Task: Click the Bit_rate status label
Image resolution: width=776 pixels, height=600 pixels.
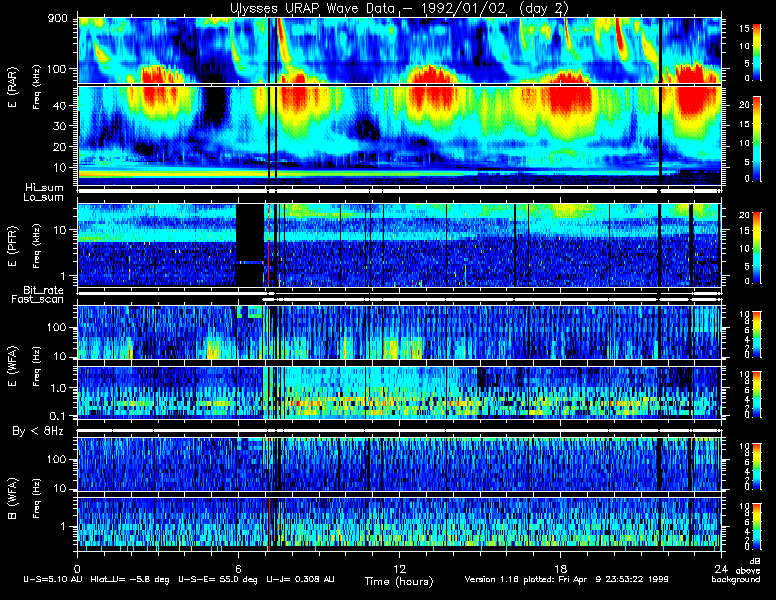Action: [x=44, y=290]
